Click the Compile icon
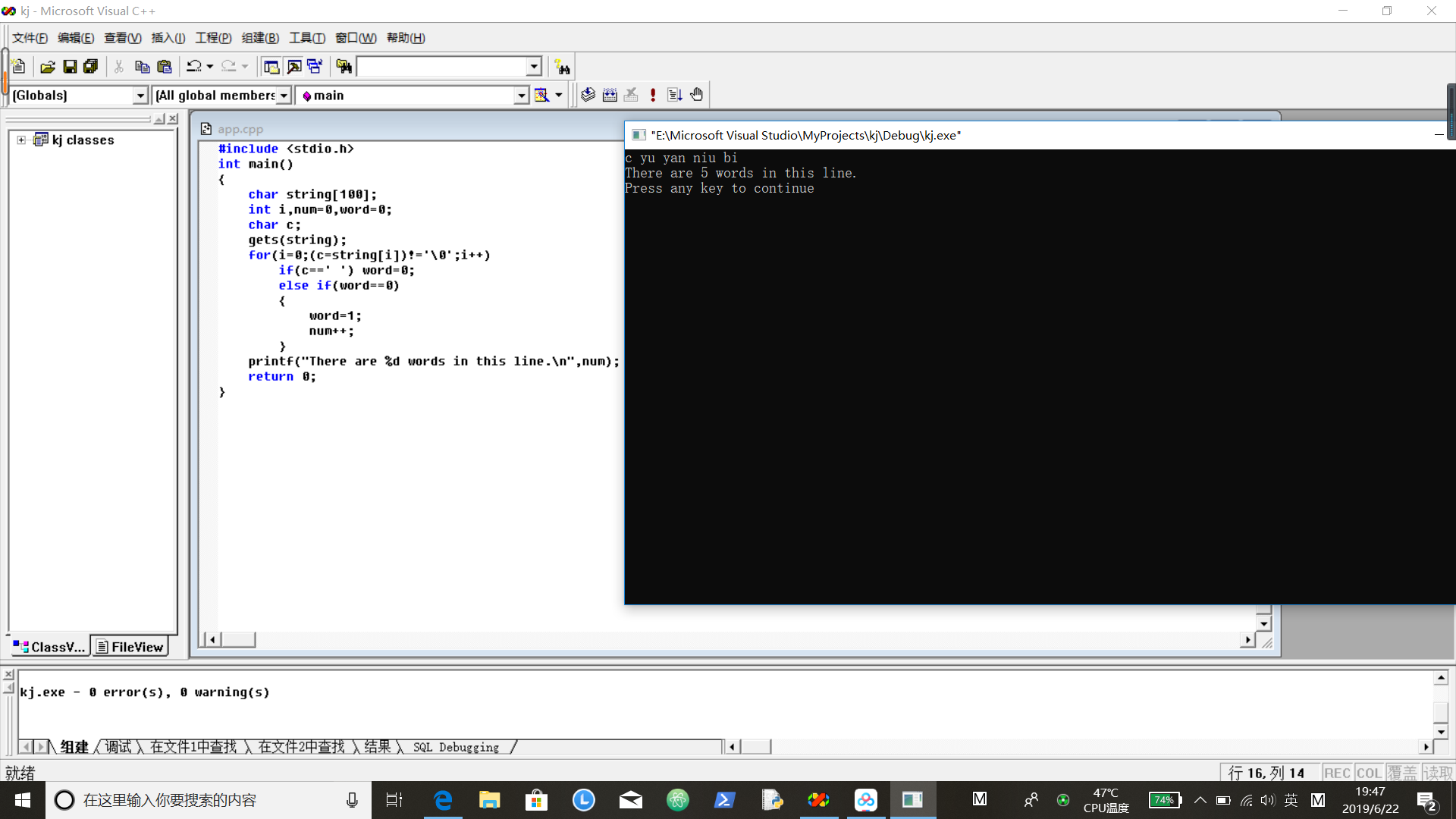The image size is (1456, 819). tap(588, 95)
